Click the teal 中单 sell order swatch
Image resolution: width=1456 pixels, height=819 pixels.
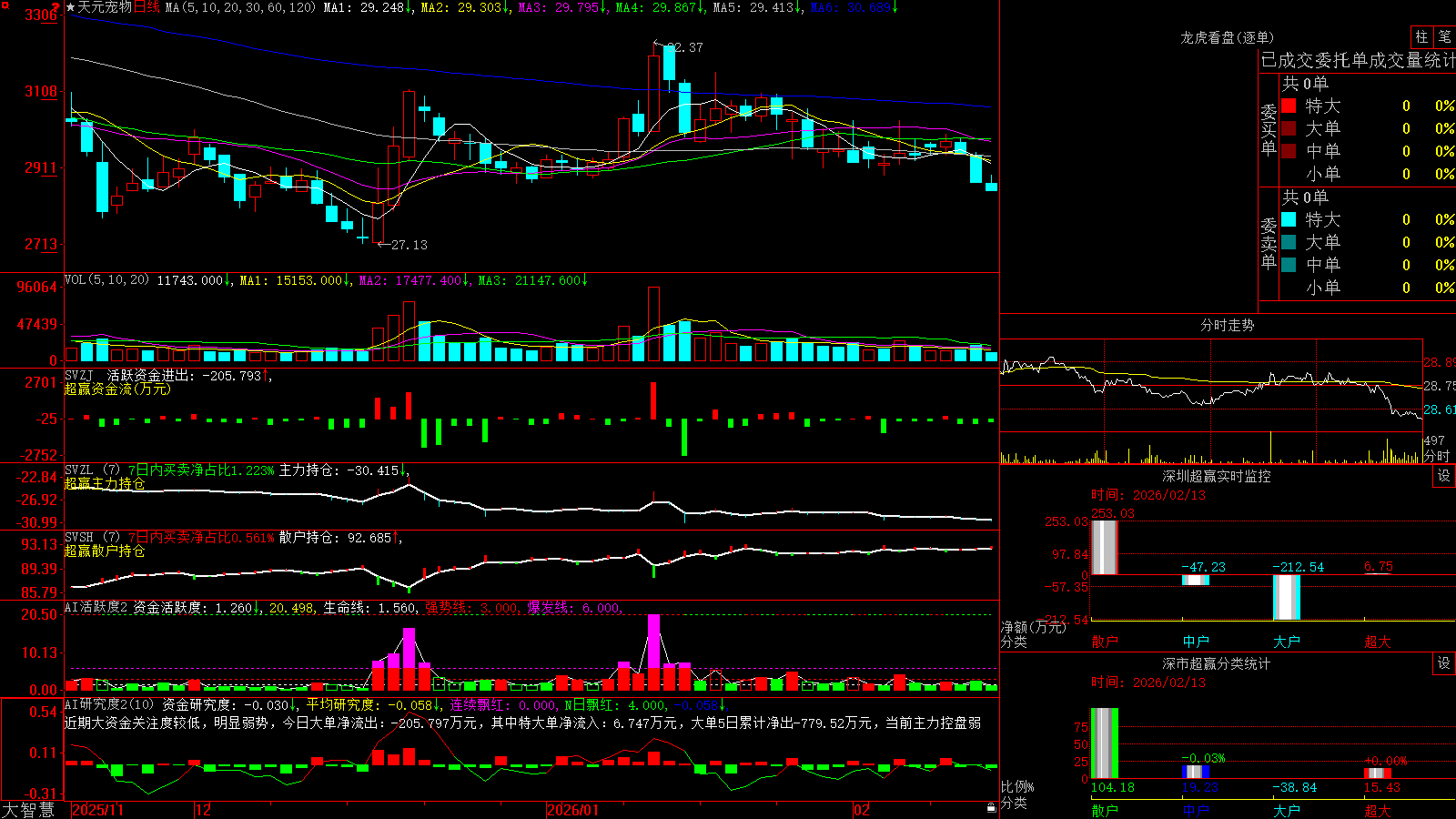pos(1289,264)
